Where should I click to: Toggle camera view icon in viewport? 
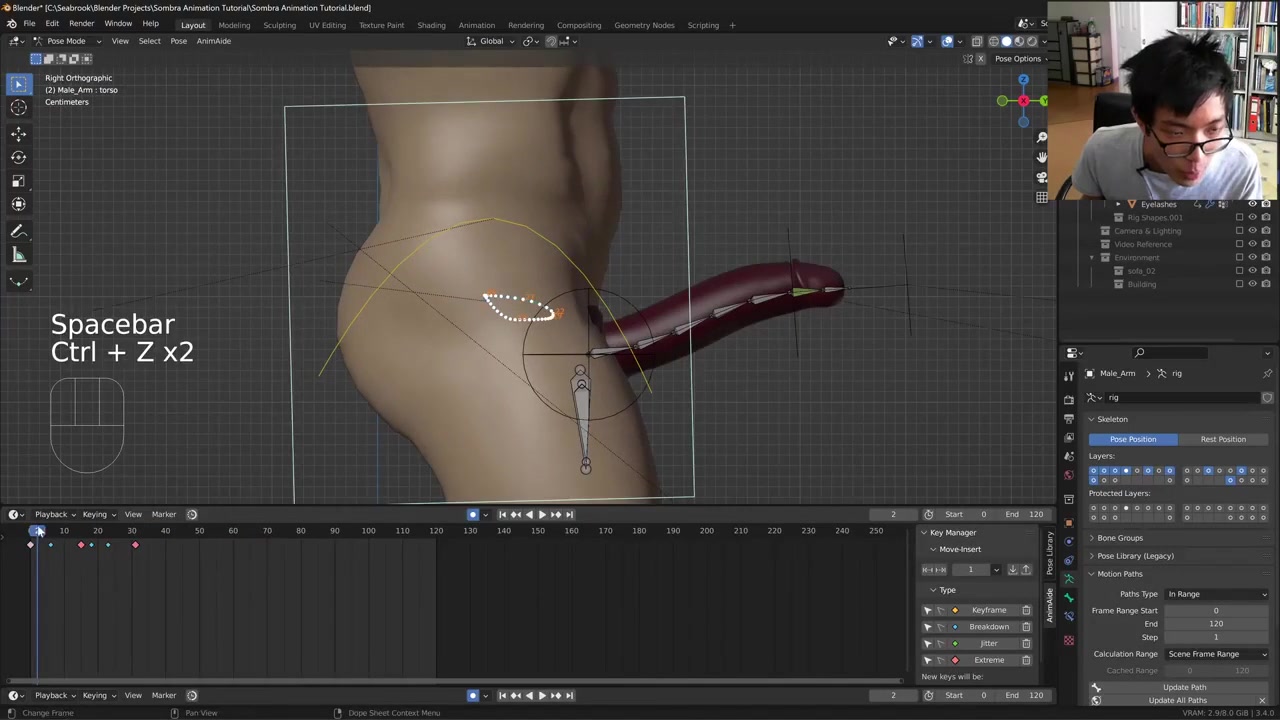(1041, 177)
